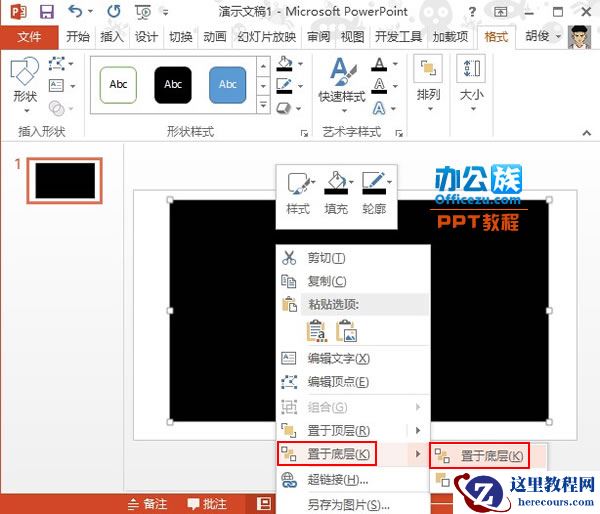This screenshot has height=514, width=600.
Task: Select black filled Abc shape style
Action: click(173, 85)
